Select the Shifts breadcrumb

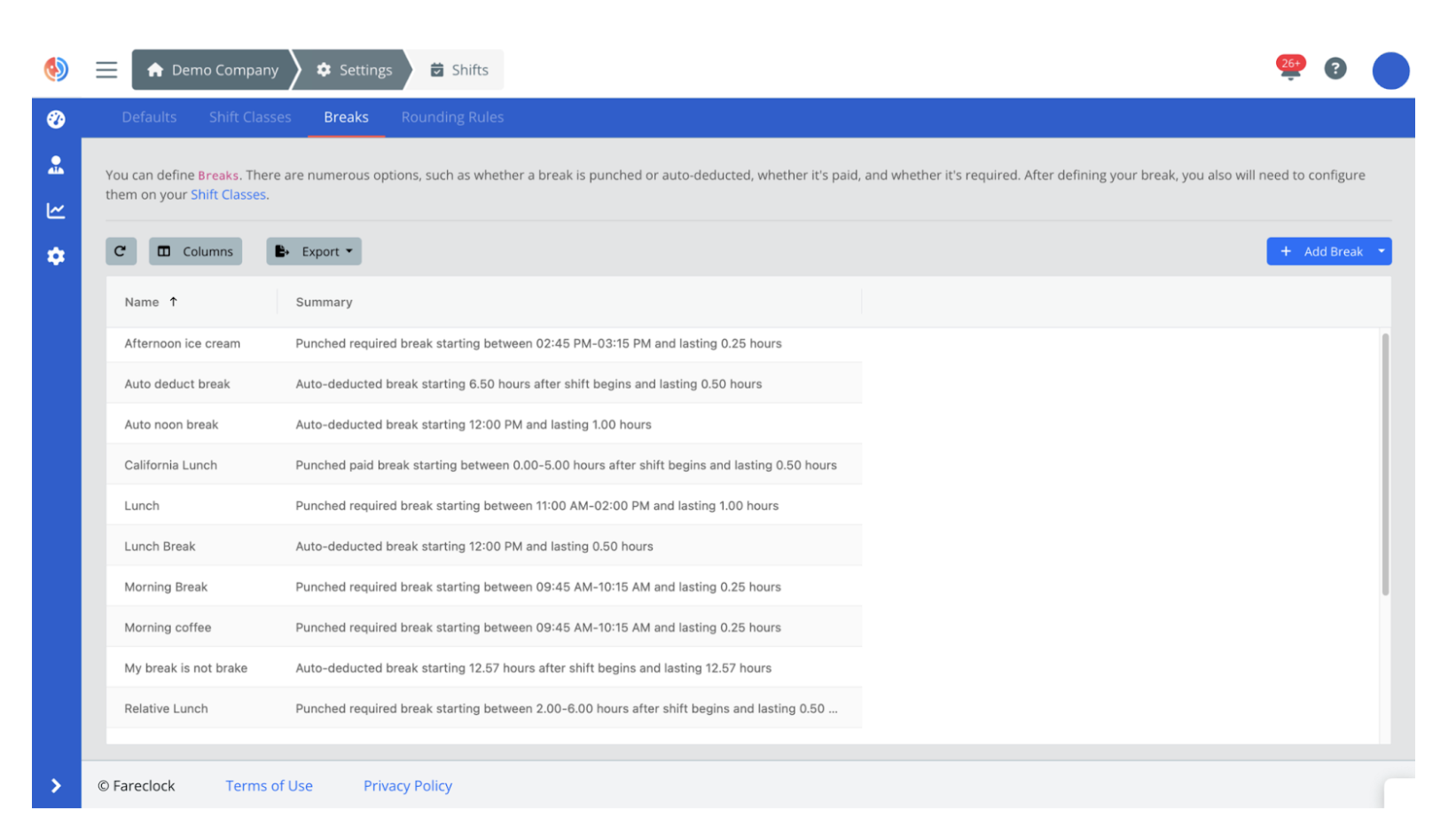[459, 70]
